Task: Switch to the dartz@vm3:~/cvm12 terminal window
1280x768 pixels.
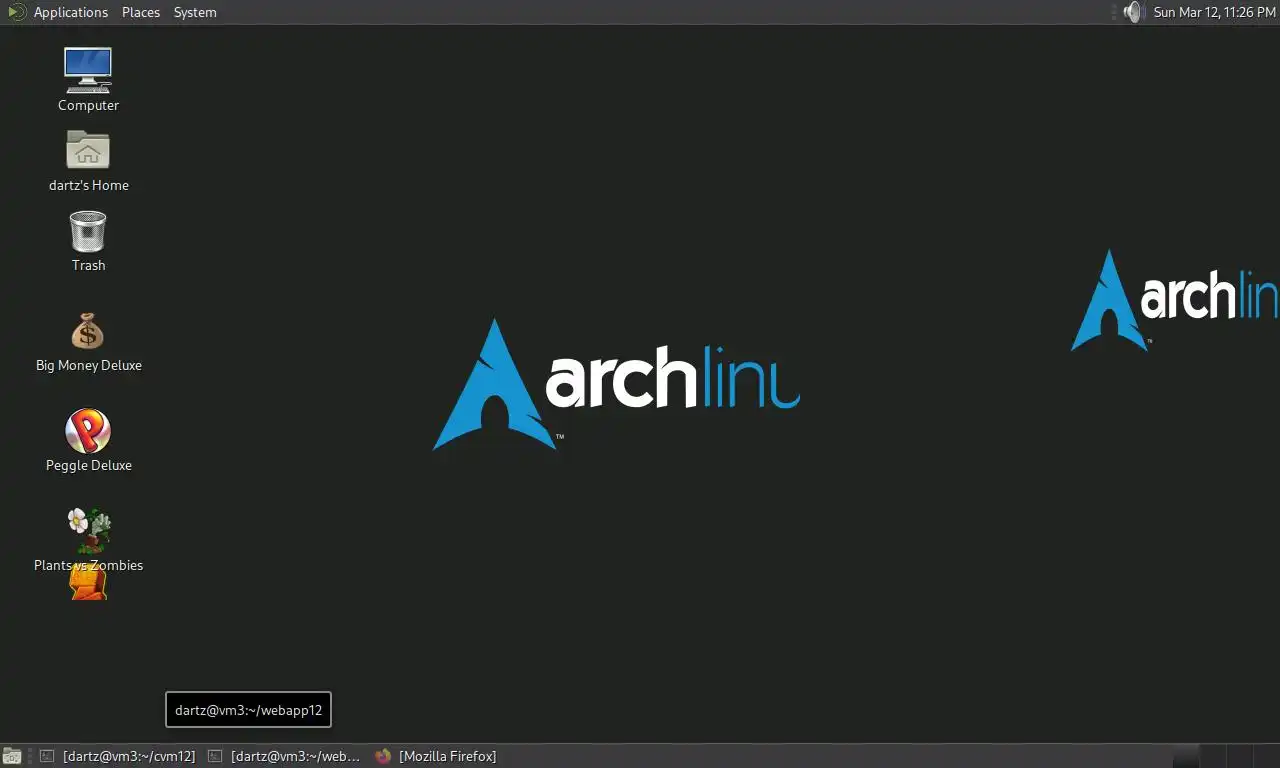Action: tap(118, 756)
